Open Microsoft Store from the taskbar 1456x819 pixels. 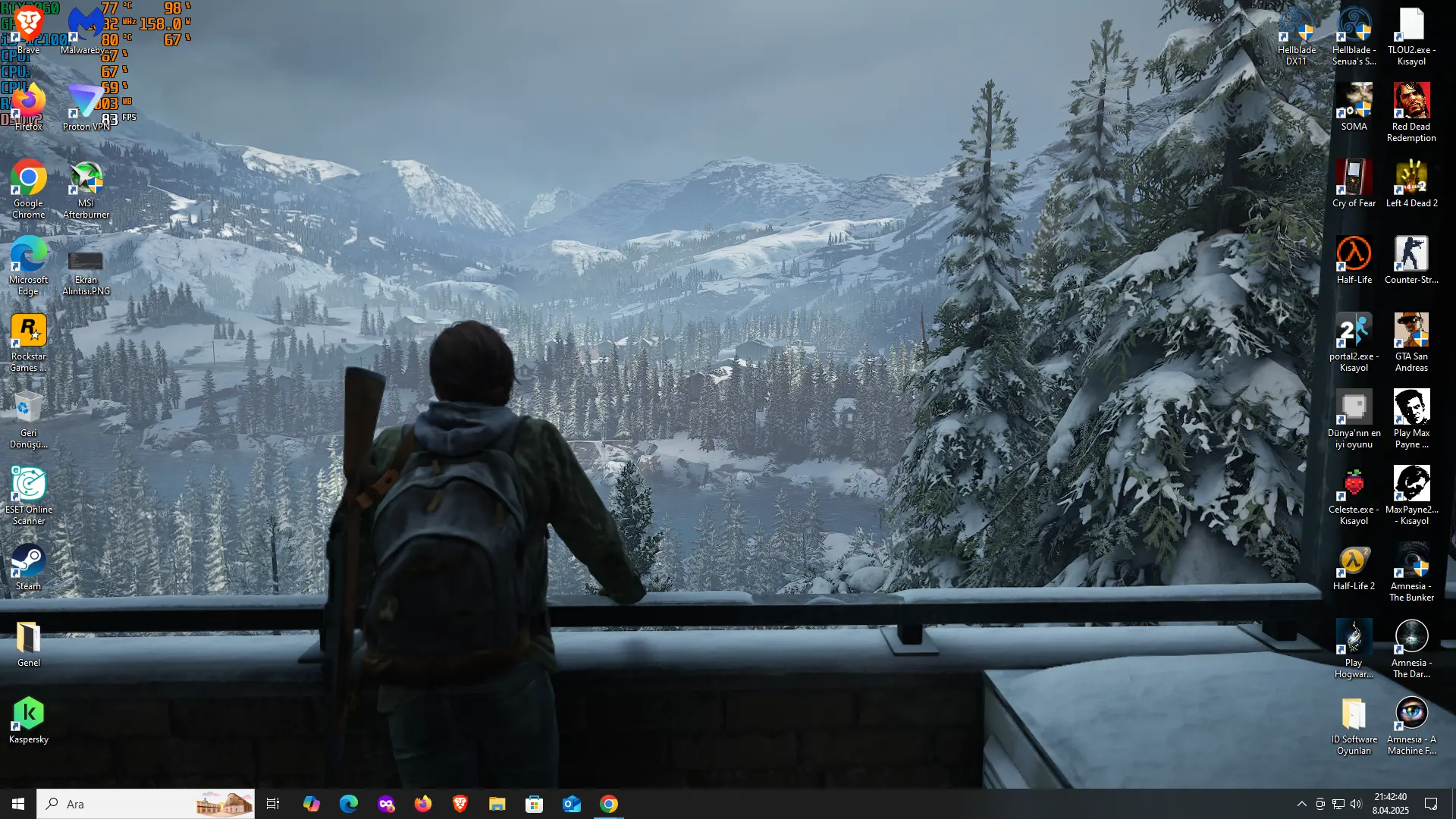click(534, 804)
